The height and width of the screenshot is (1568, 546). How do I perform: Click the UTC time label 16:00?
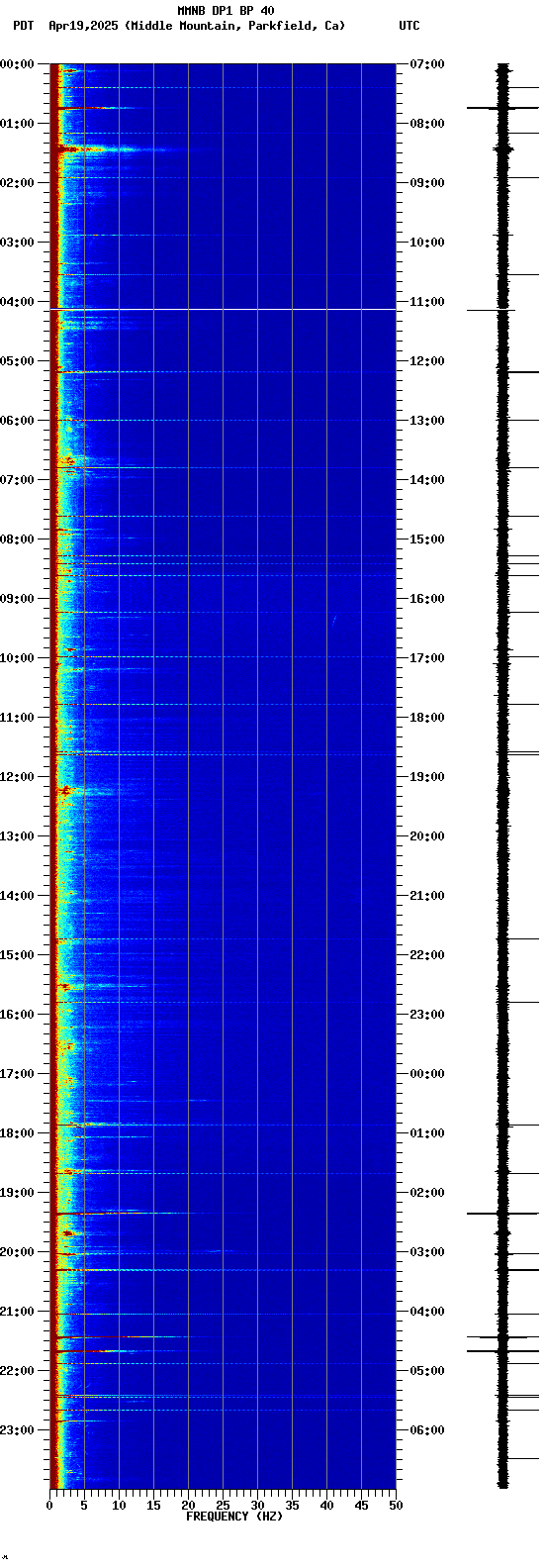tap(427, 599)
